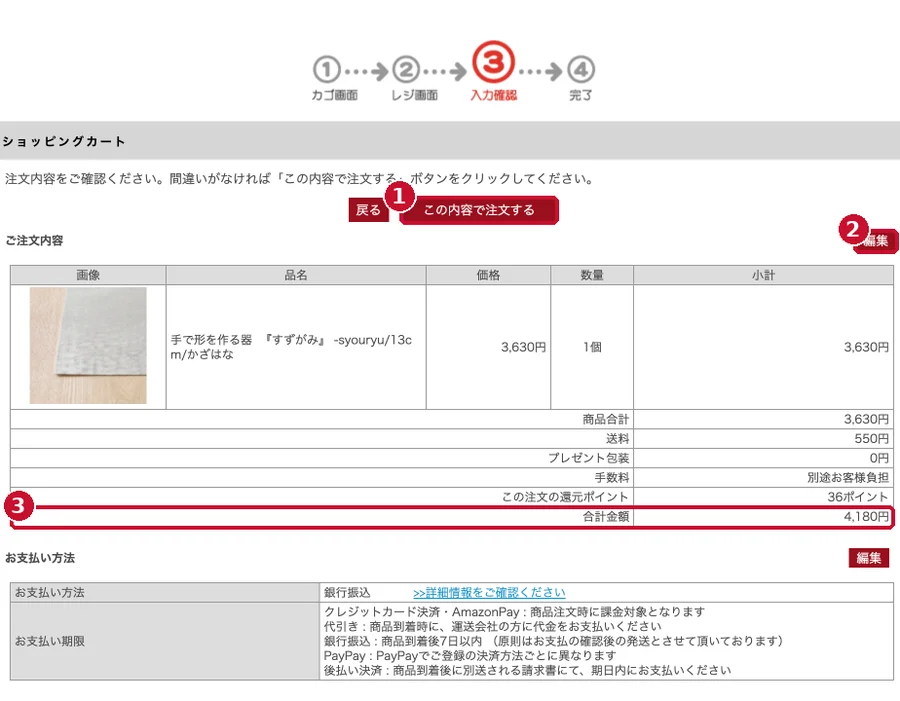Image resolution: width=900 pixels, height=701 pixels.
Task: Click the 画像 column header
Action: point(88,275)
